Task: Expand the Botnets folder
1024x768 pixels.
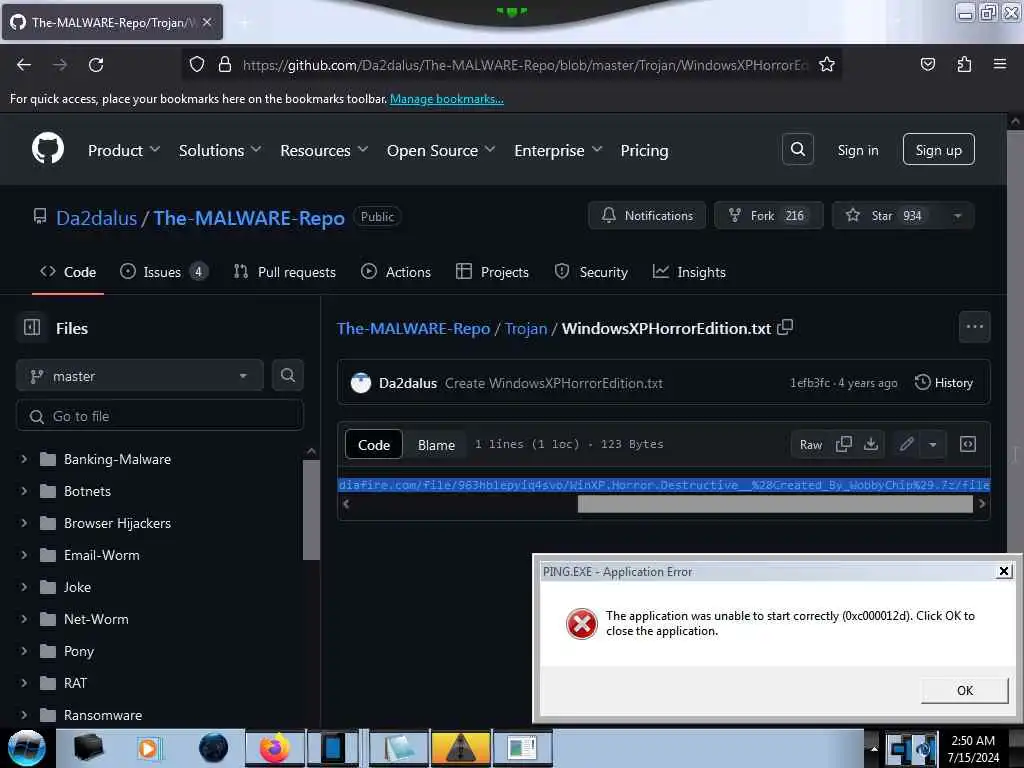Action: [24, 491]
